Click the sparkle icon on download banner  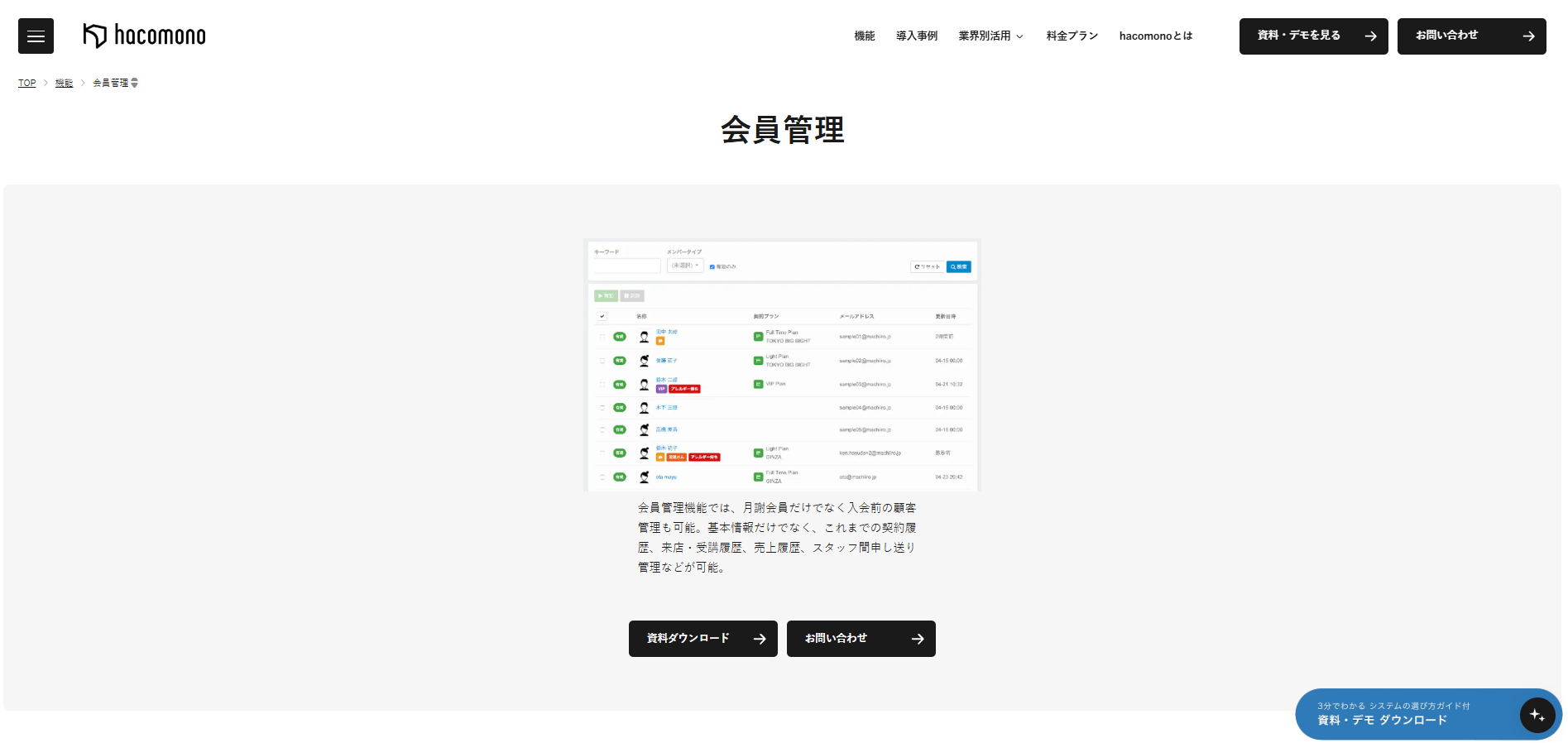click(x=1537, y=715)
